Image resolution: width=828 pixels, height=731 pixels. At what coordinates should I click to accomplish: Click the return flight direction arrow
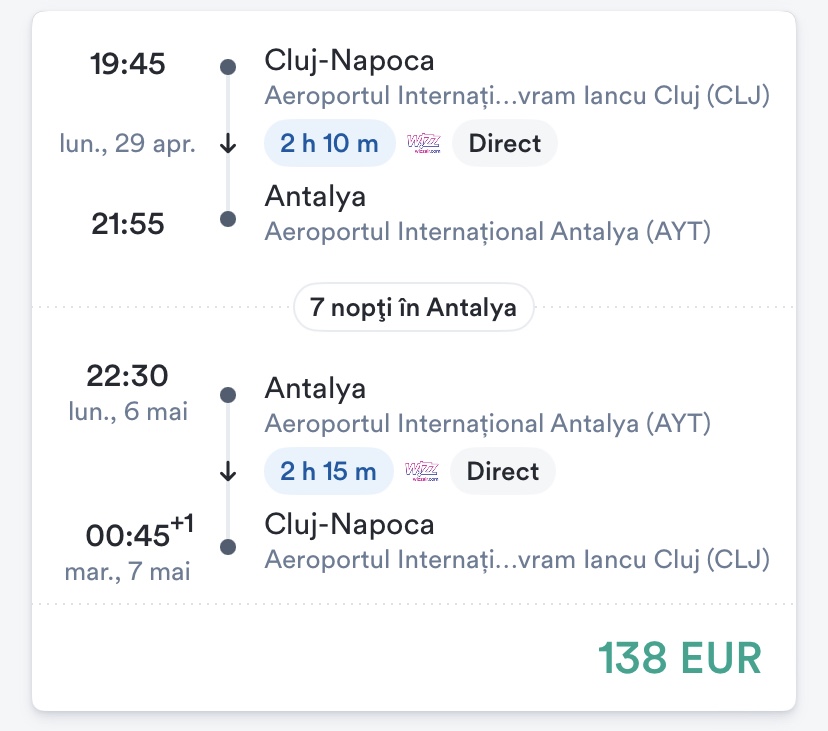(228, 471)
